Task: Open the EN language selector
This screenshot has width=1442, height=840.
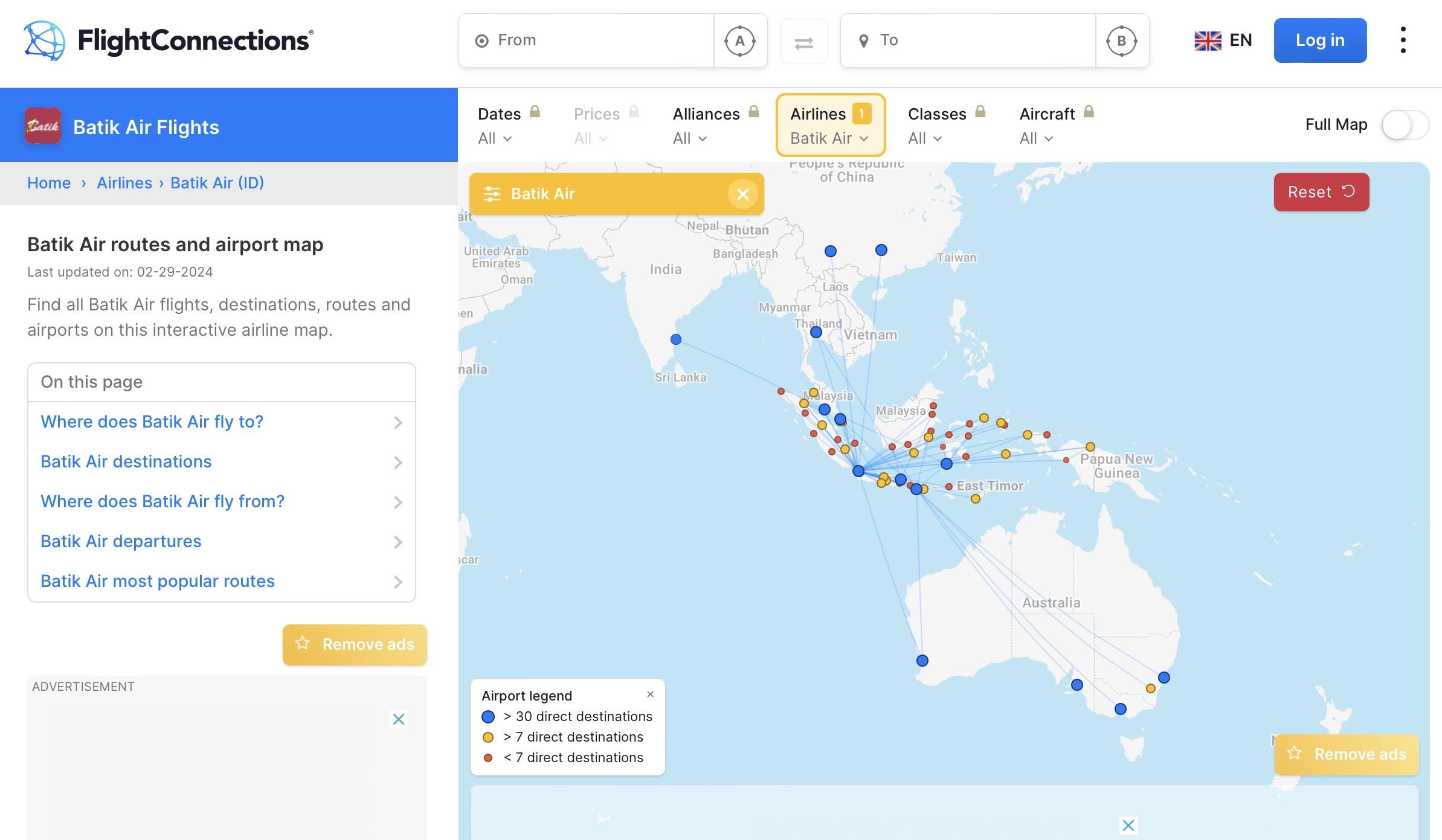Action: (x=1223, y=40)
